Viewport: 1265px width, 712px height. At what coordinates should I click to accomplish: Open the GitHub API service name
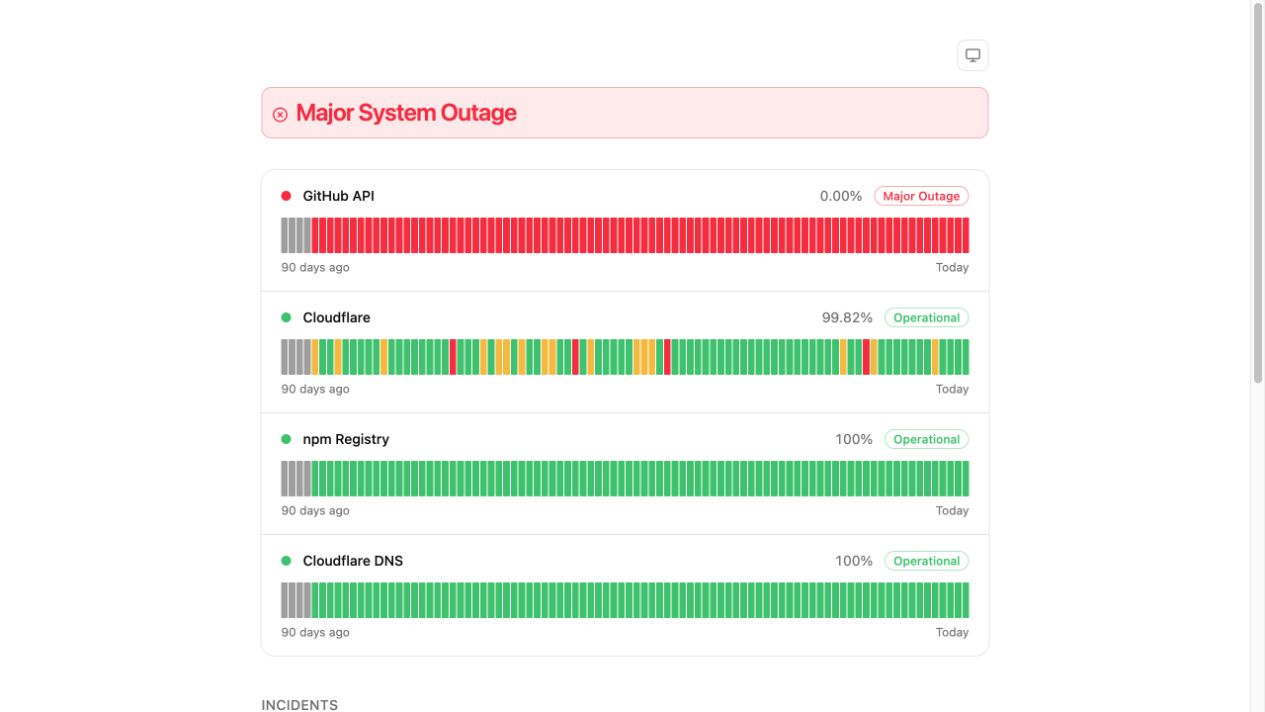pyautogui.click(x=338, y=196)
